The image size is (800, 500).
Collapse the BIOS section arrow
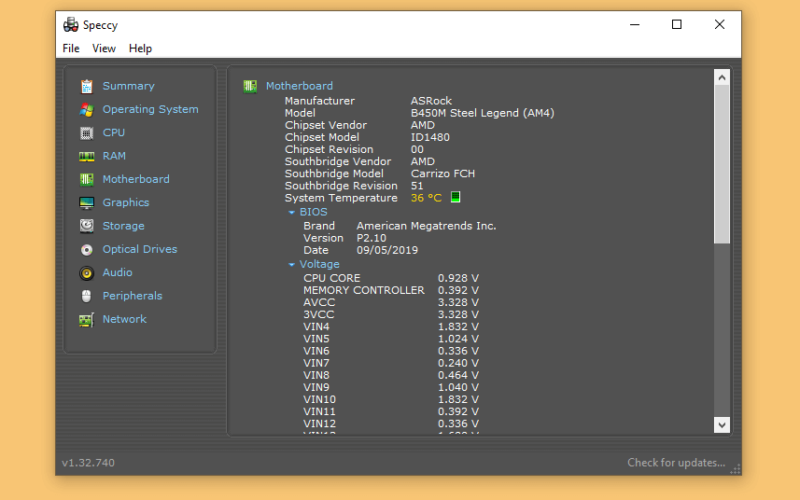click(x=291, y=212)
